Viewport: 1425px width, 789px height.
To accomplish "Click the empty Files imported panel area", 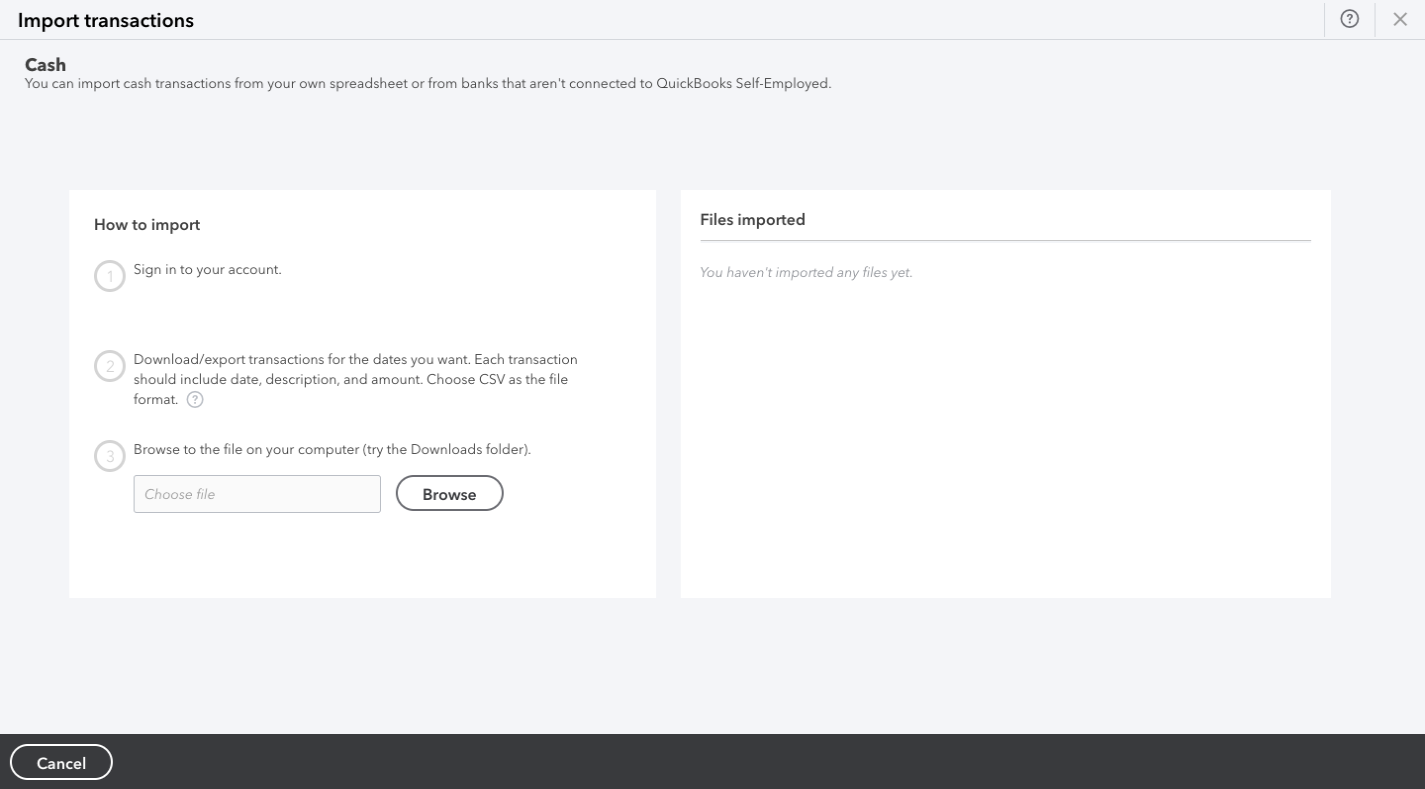I will pyautogui.click(x=1005, y=440).
